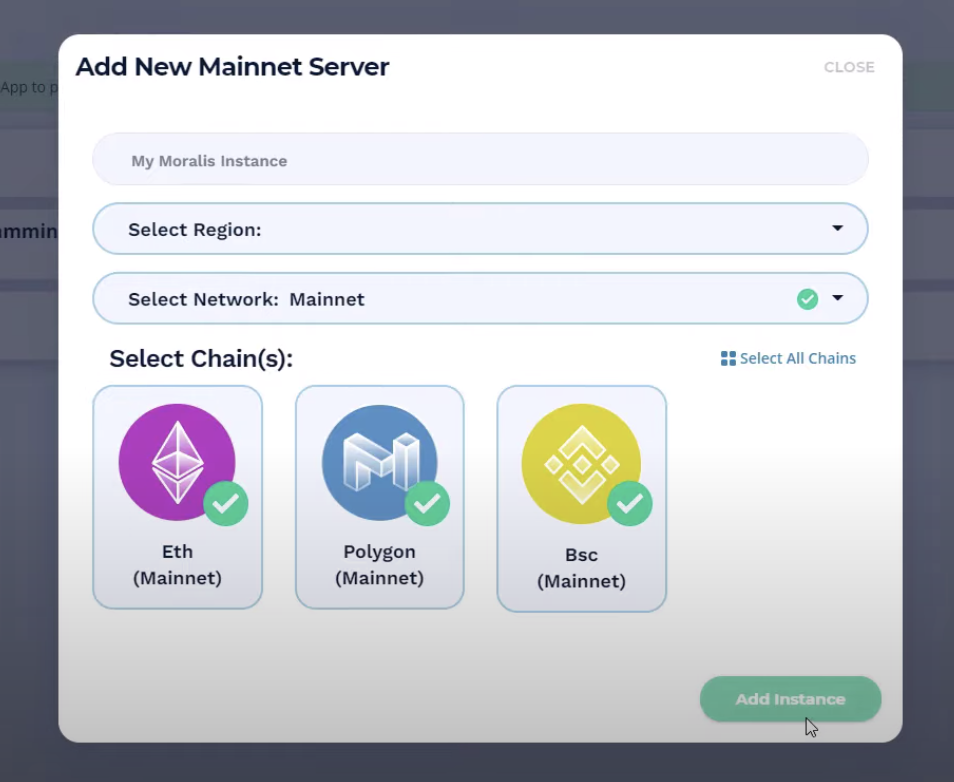Expand the Select Network caret arrow

(838, 298)
